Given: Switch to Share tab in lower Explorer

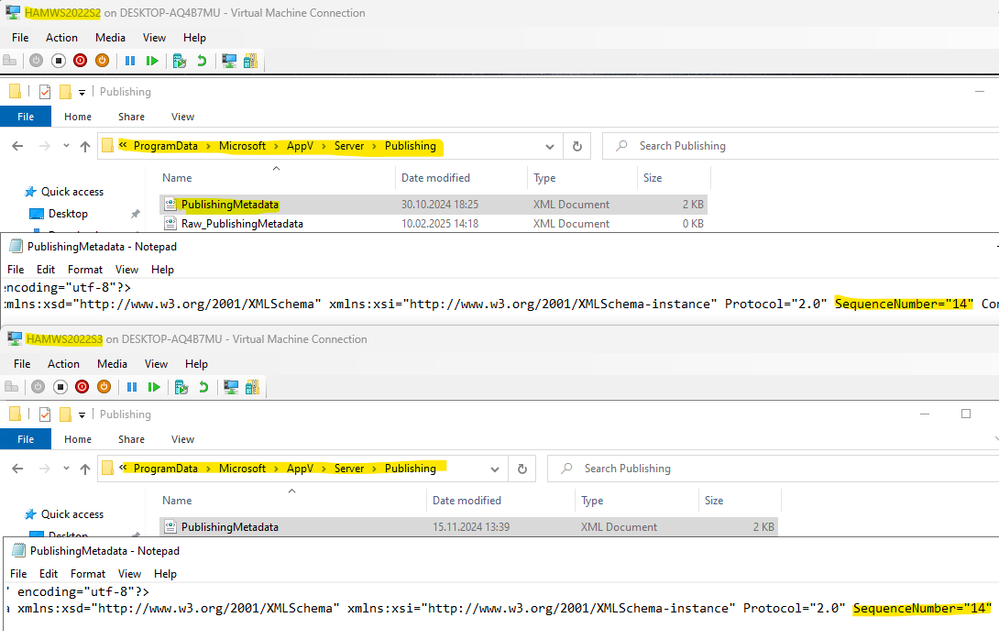Looking at the screenshot, I should coord(131,439).
